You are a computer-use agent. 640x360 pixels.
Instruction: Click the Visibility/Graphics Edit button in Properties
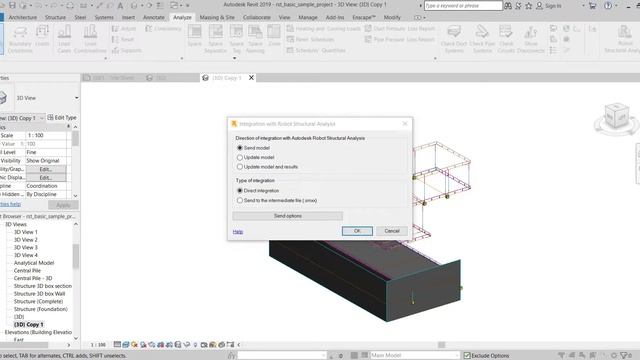click(46, 169)
